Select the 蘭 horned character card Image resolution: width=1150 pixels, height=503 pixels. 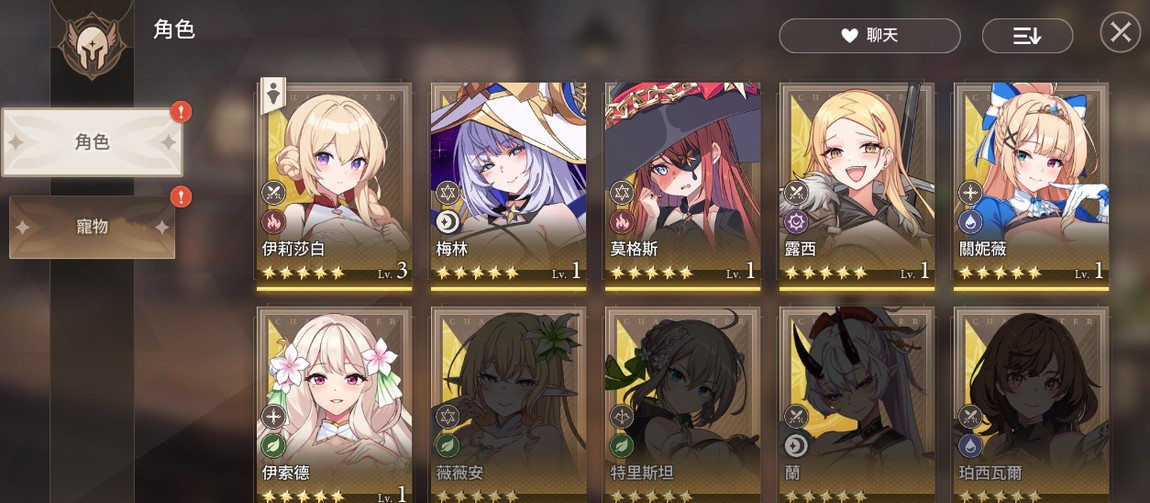point(857,405)
